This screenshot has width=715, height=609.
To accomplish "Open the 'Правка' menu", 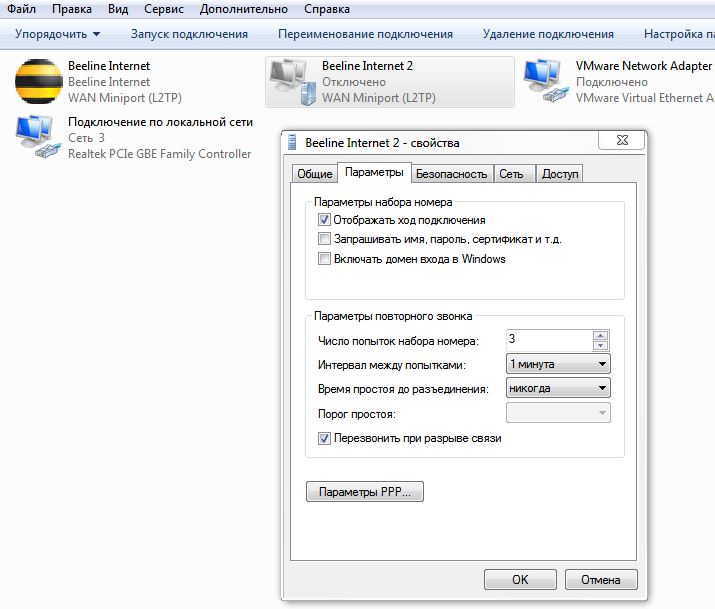I will click(x=72, y=9).
